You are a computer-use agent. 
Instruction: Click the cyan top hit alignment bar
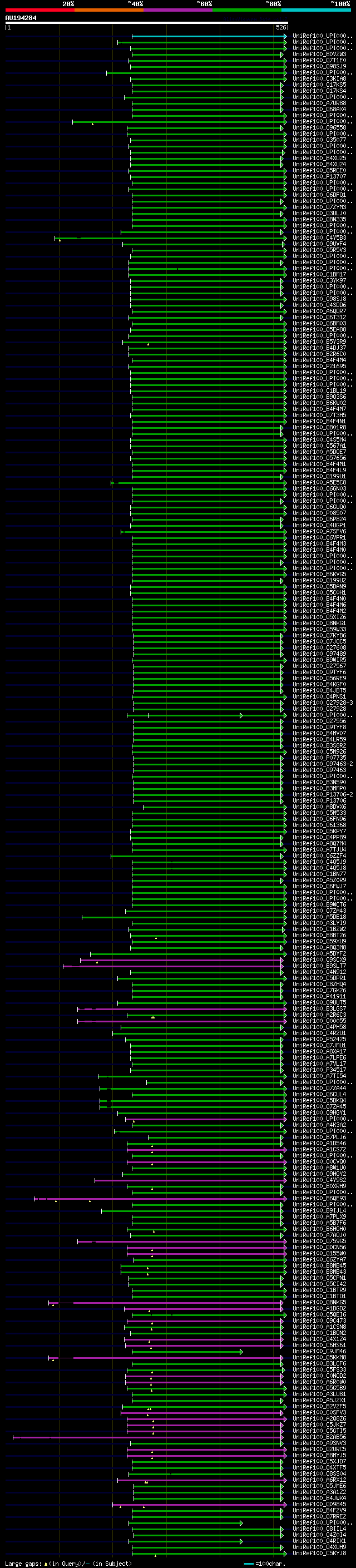pos(208,37)
